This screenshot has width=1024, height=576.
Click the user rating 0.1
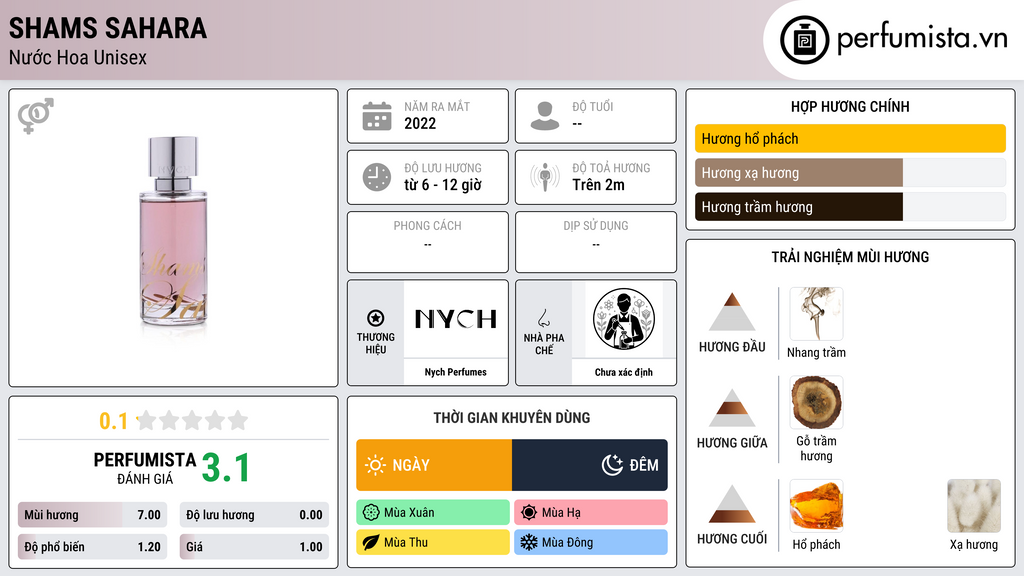tap(113, 421)
